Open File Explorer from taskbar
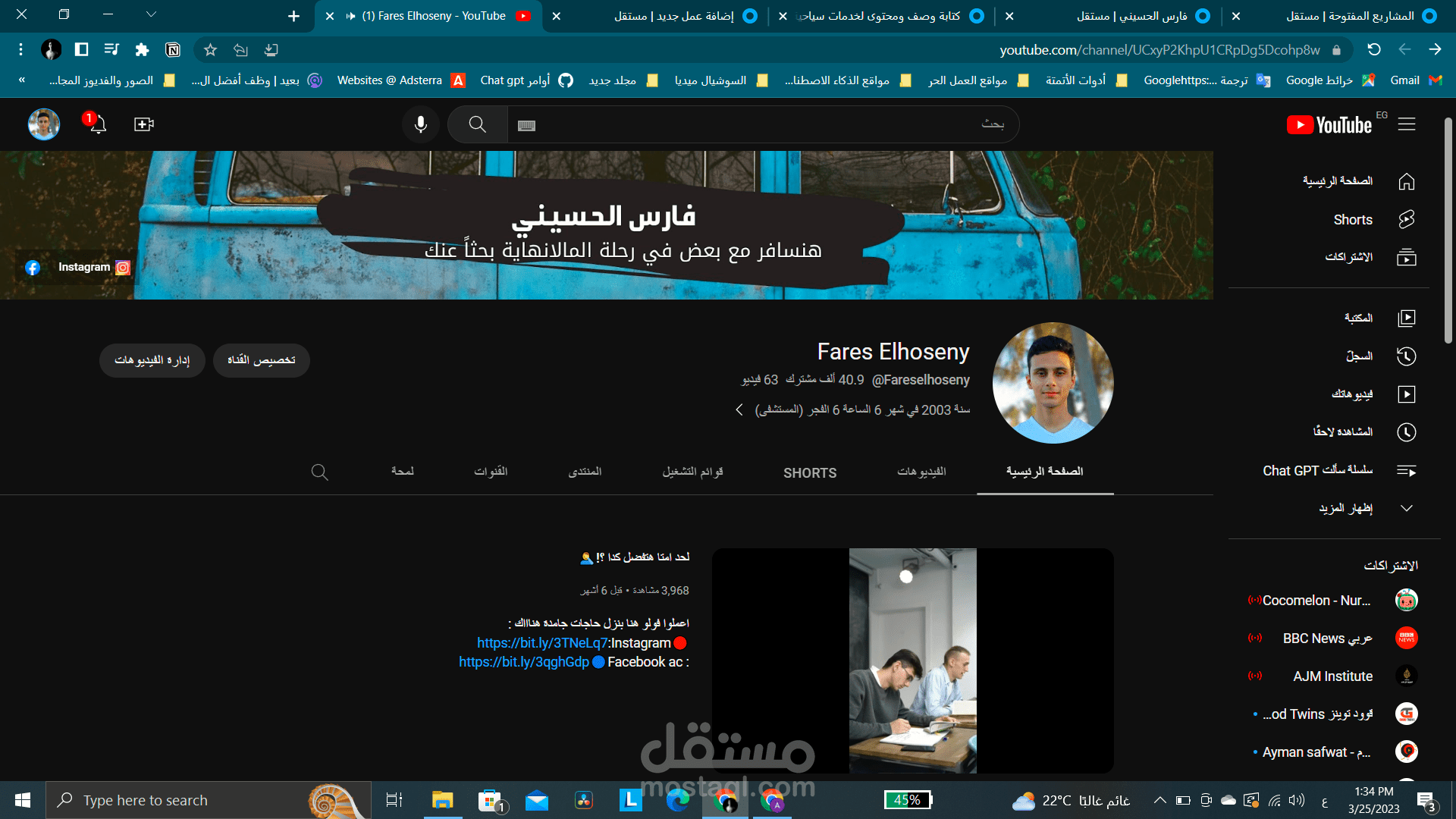This screenshot has width=1456, height=819. coord(442,800)
